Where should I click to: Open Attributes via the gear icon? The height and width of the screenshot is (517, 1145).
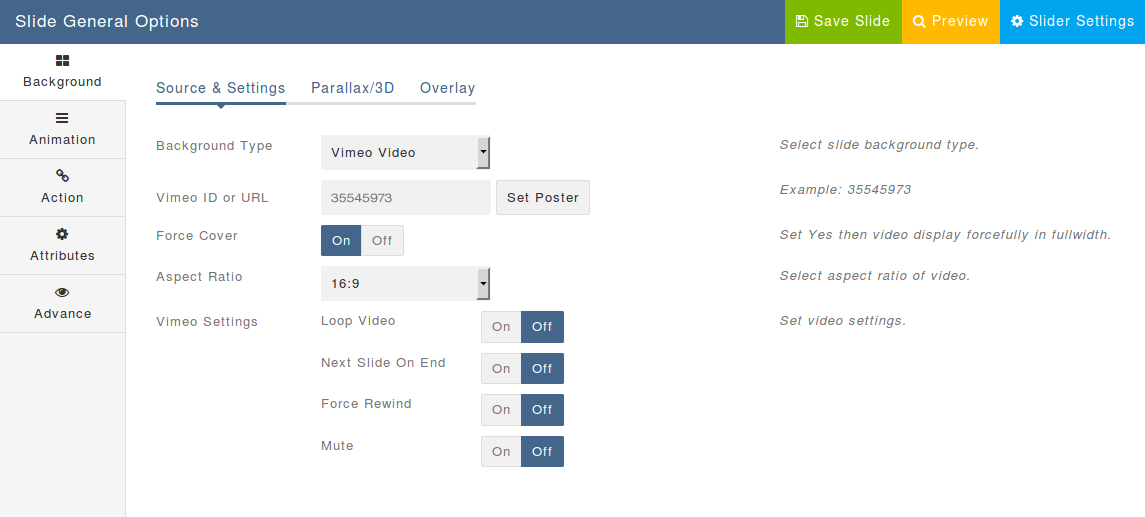(x=62, y=234)
